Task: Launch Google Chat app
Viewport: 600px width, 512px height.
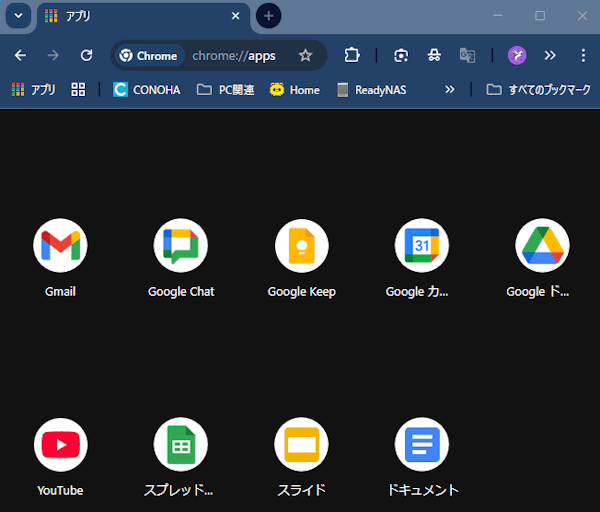Action: 181,245
